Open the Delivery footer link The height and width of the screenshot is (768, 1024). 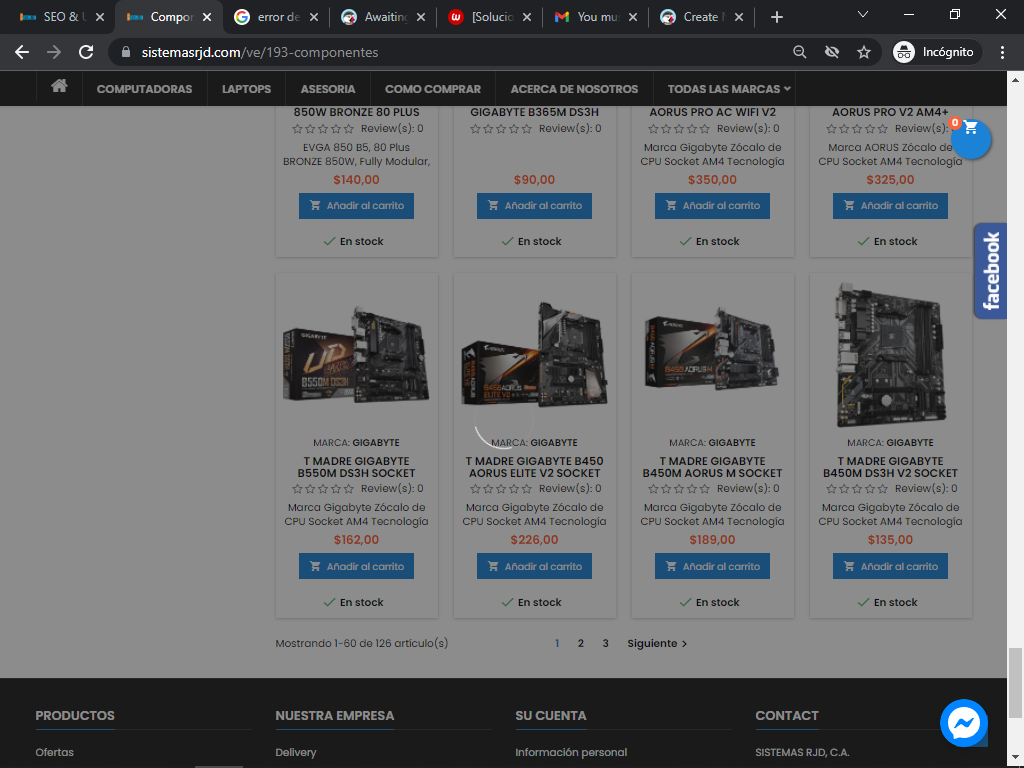click(296, 752)
